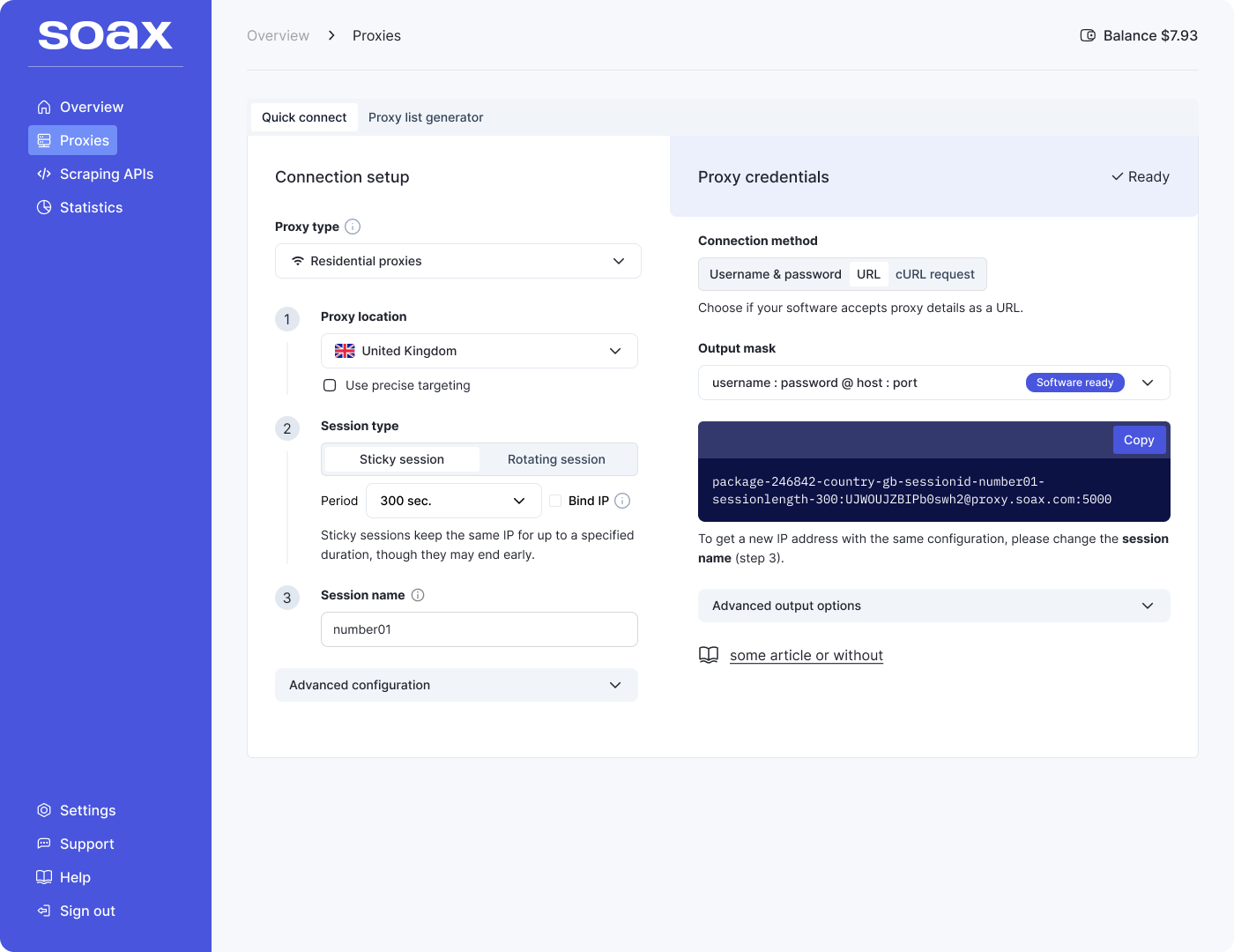Open Statistics via the clock icon
Image resolution: width=1234 pixels, height=952 pixels.
(44, 207)
